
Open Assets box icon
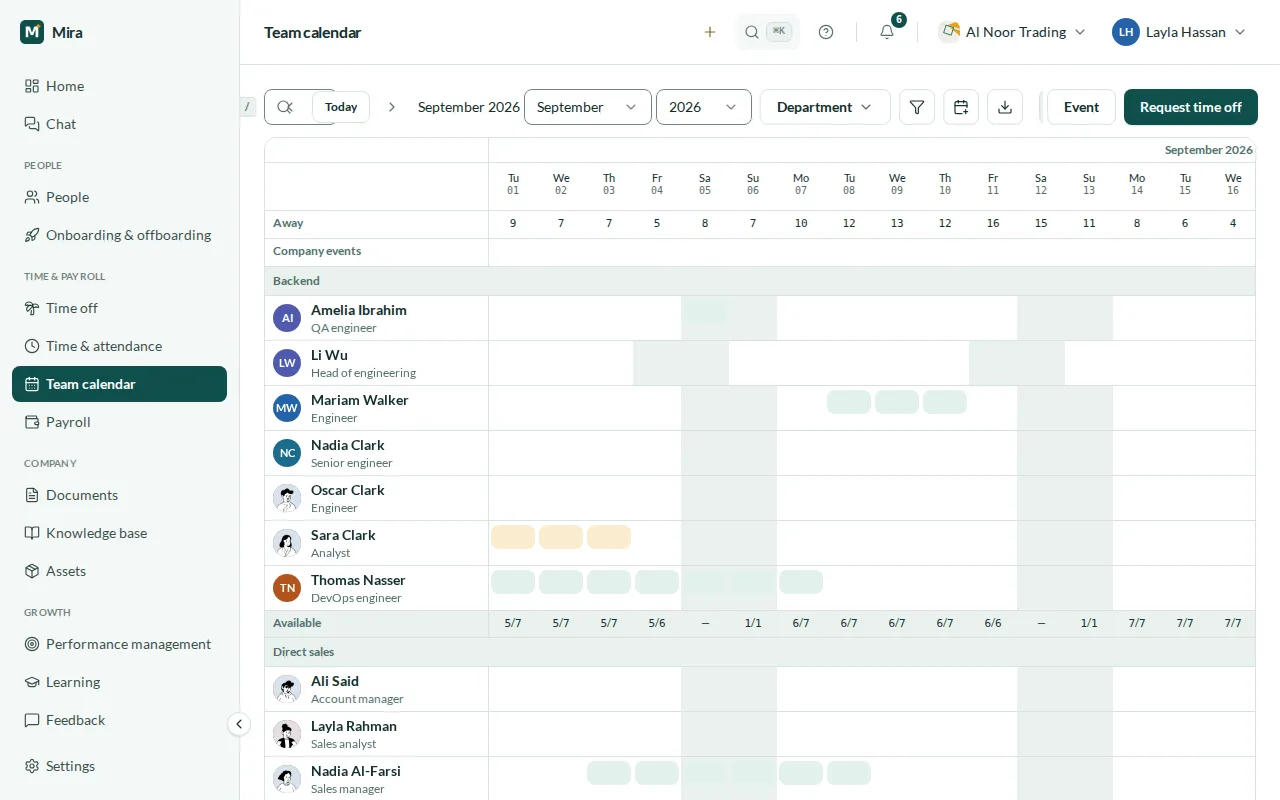pyautogui.click(x=32, y=571)
